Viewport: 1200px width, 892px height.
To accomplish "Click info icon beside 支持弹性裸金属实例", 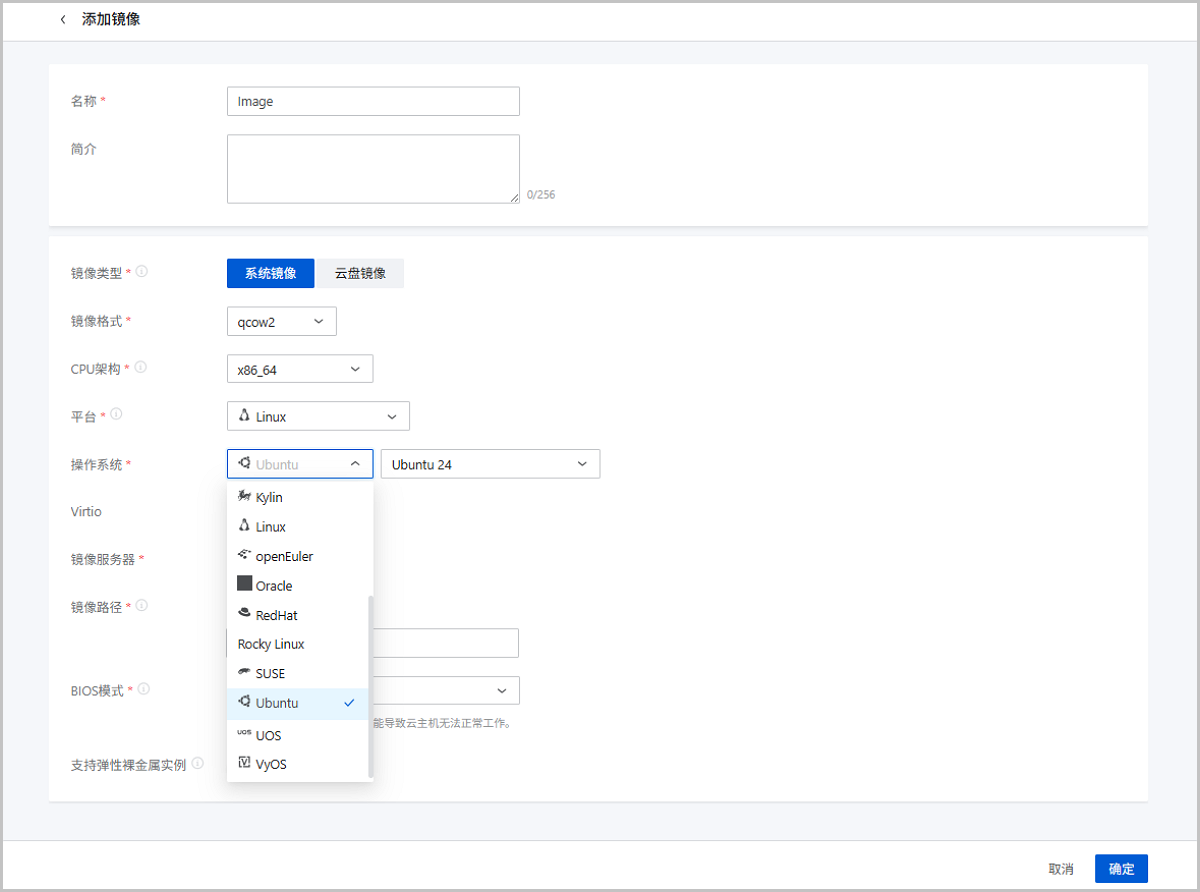I will pyautogui.click(x=198, y=764).
